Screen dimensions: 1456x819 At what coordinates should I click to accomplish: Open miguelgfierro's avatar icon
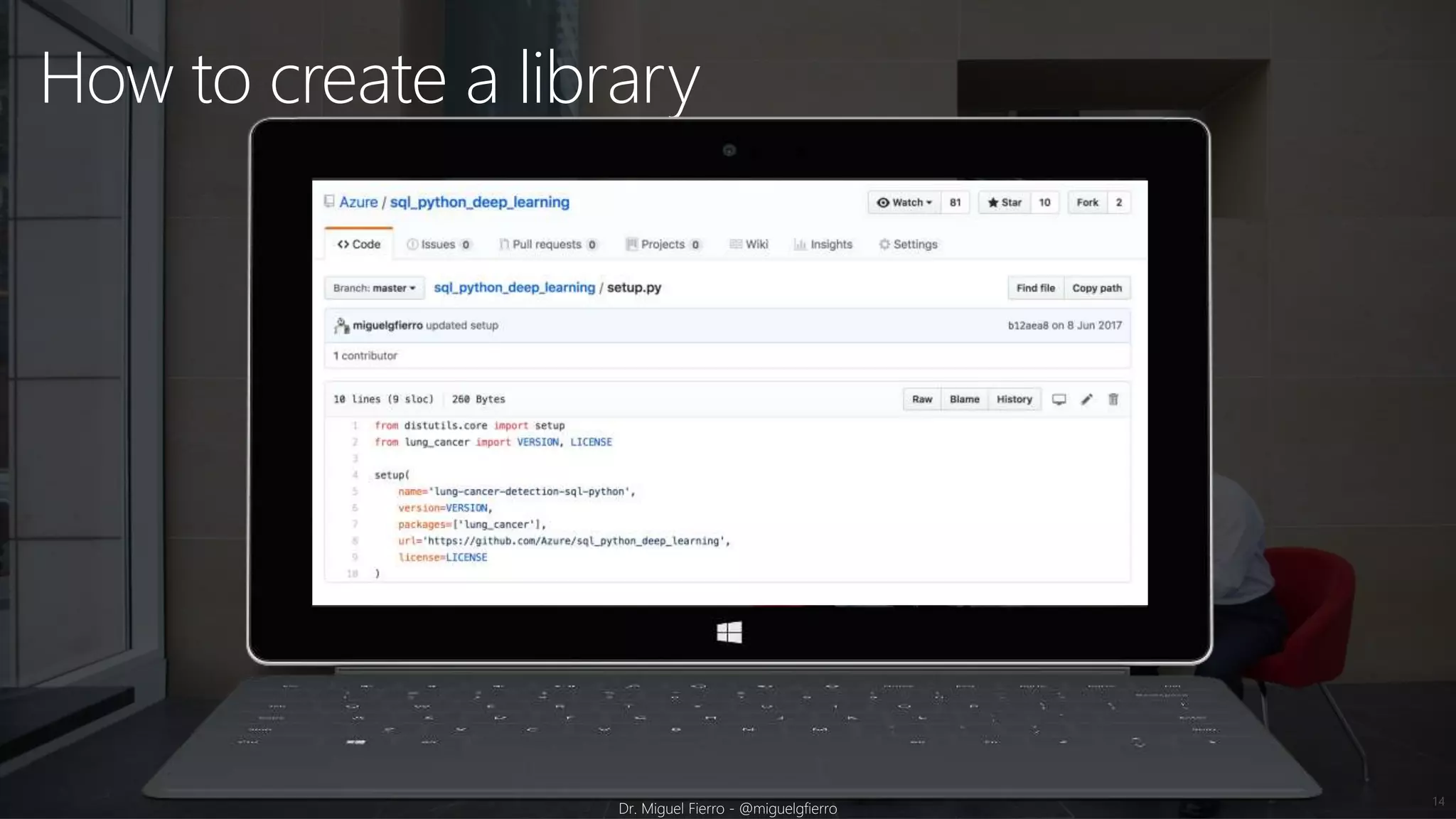tap(341, 326)
